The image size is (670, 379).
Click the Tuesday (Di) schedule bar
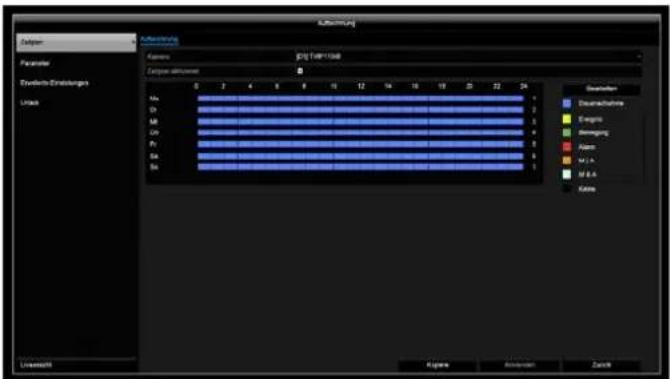click(x=360, y=110)
